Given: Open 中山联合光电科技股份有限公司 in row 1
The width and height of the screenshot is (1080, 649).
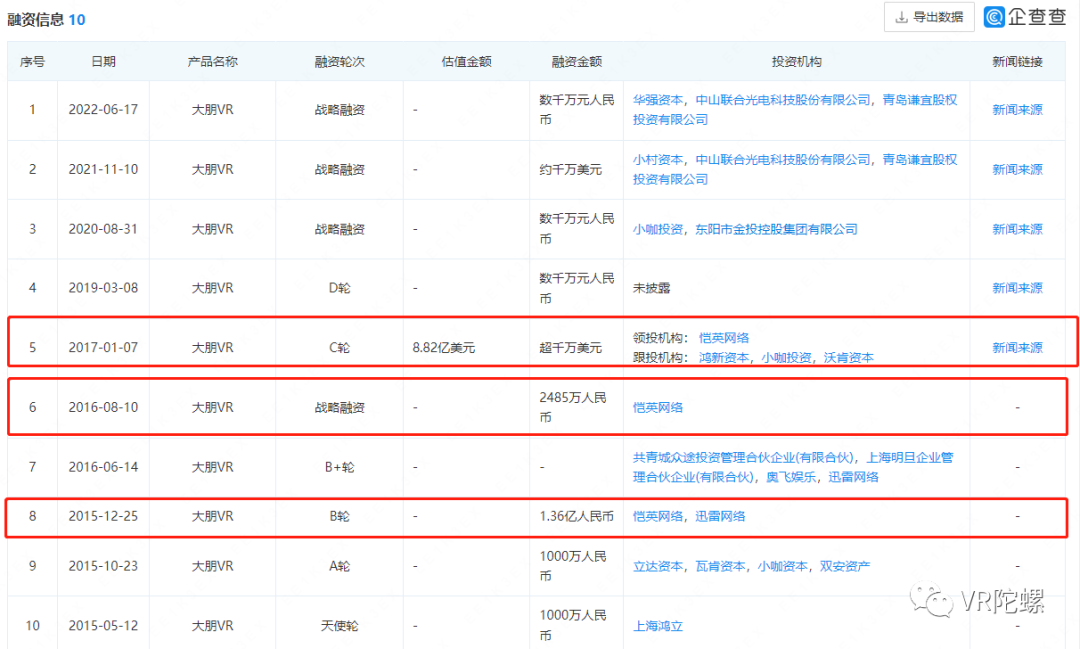Looking at the screenshot, I should point(783,100).
